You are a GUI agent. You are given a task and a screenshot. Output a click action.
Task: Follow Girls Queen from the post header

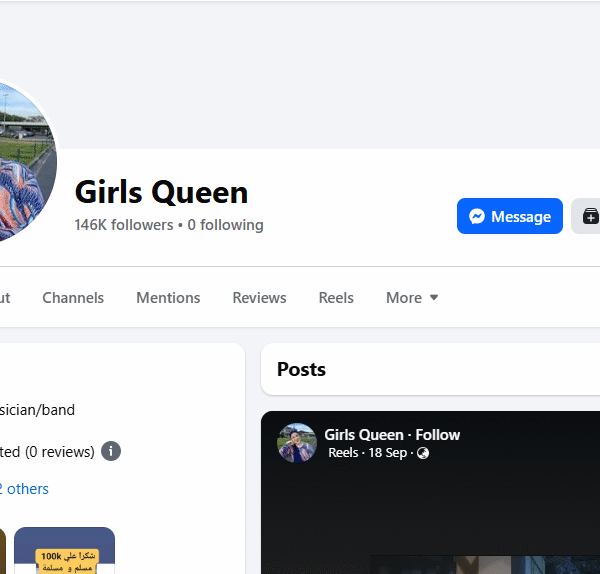coord(437,435)
